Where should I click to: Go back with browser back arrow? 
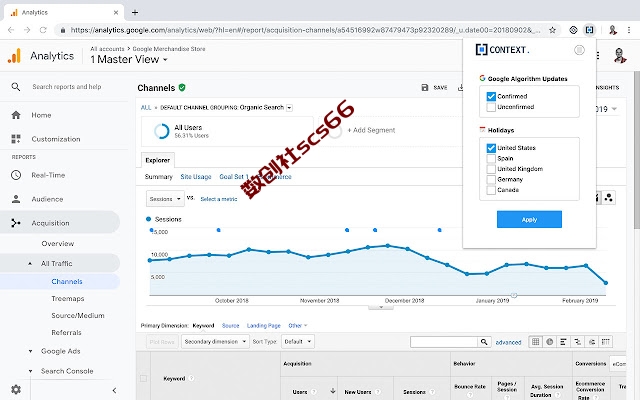(11, 30)
